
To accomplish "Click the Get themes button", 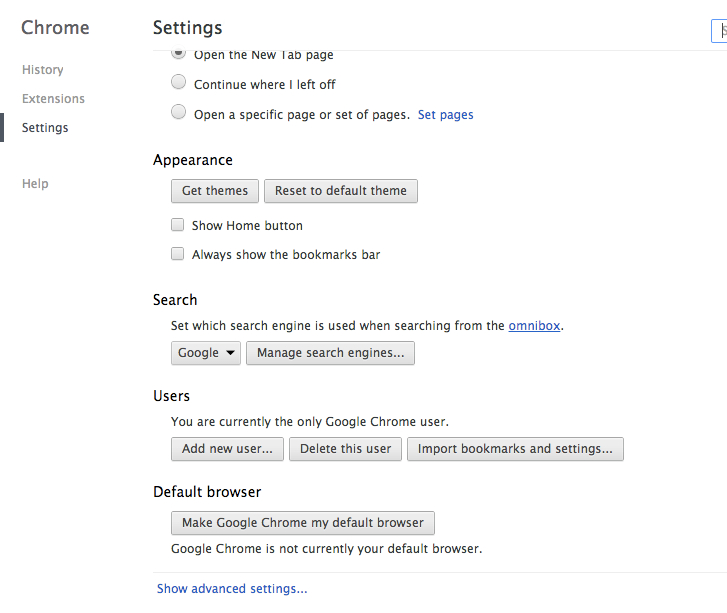I will click(215, 191).
